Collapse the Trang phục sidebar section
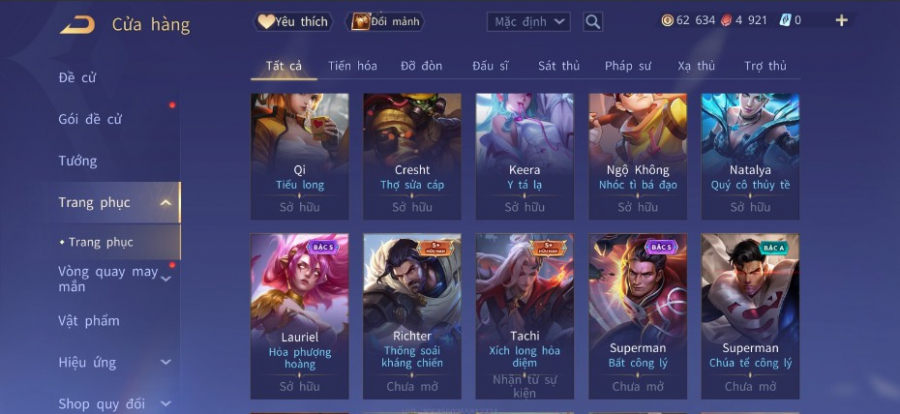 click(x=166, y=202)
